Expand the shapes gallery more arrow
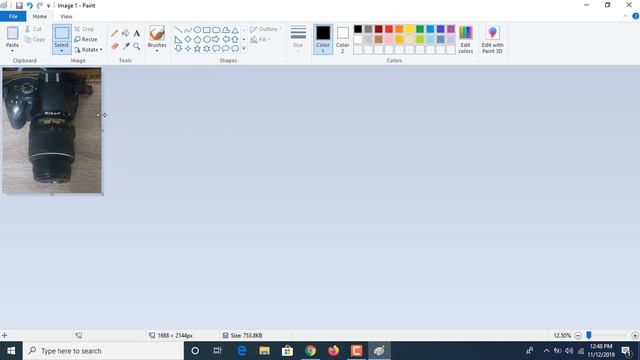 pos(244,49)
